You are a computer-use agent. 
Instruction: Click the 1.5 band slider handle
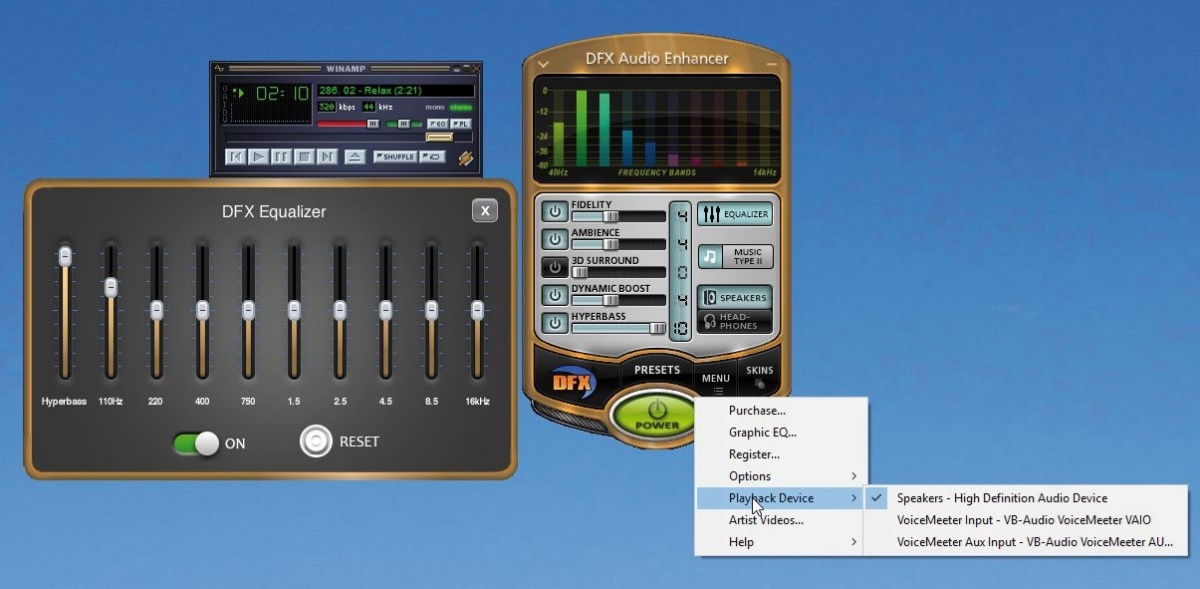click(x=294, y=310)
